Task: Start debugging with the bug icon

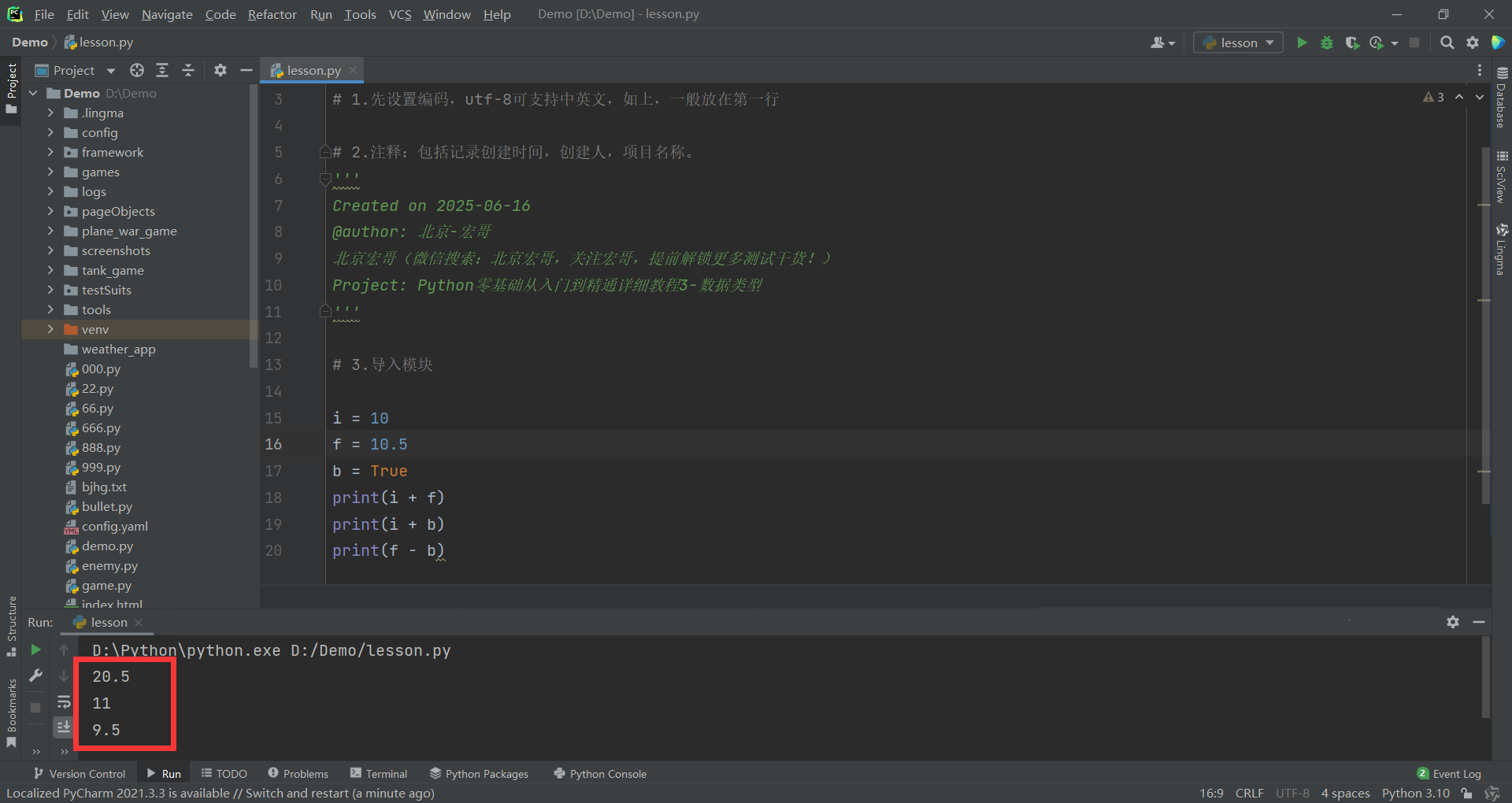Action: click(1327, 43)
